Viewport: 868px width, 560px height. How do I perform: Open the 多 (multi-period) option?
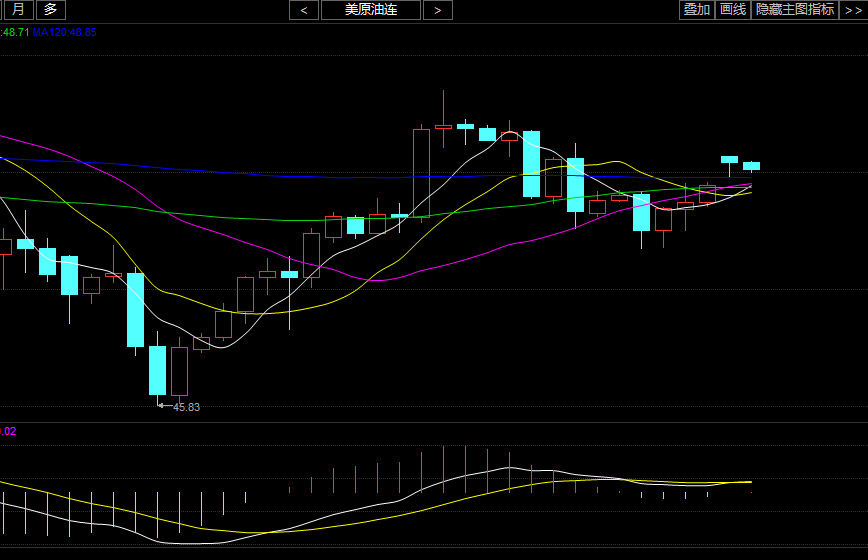pos(51,10)
